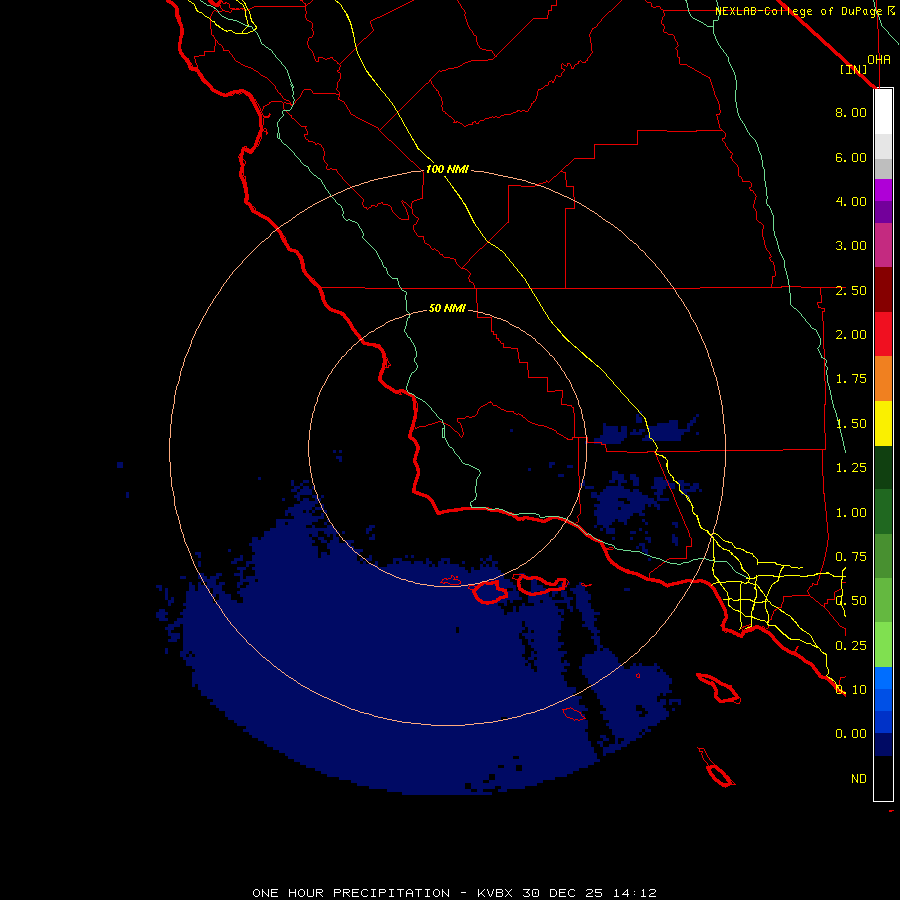This screenshot has height=900, width=900.
Task: Select the KVBX station identifier
Action: [x=495, y=893]
